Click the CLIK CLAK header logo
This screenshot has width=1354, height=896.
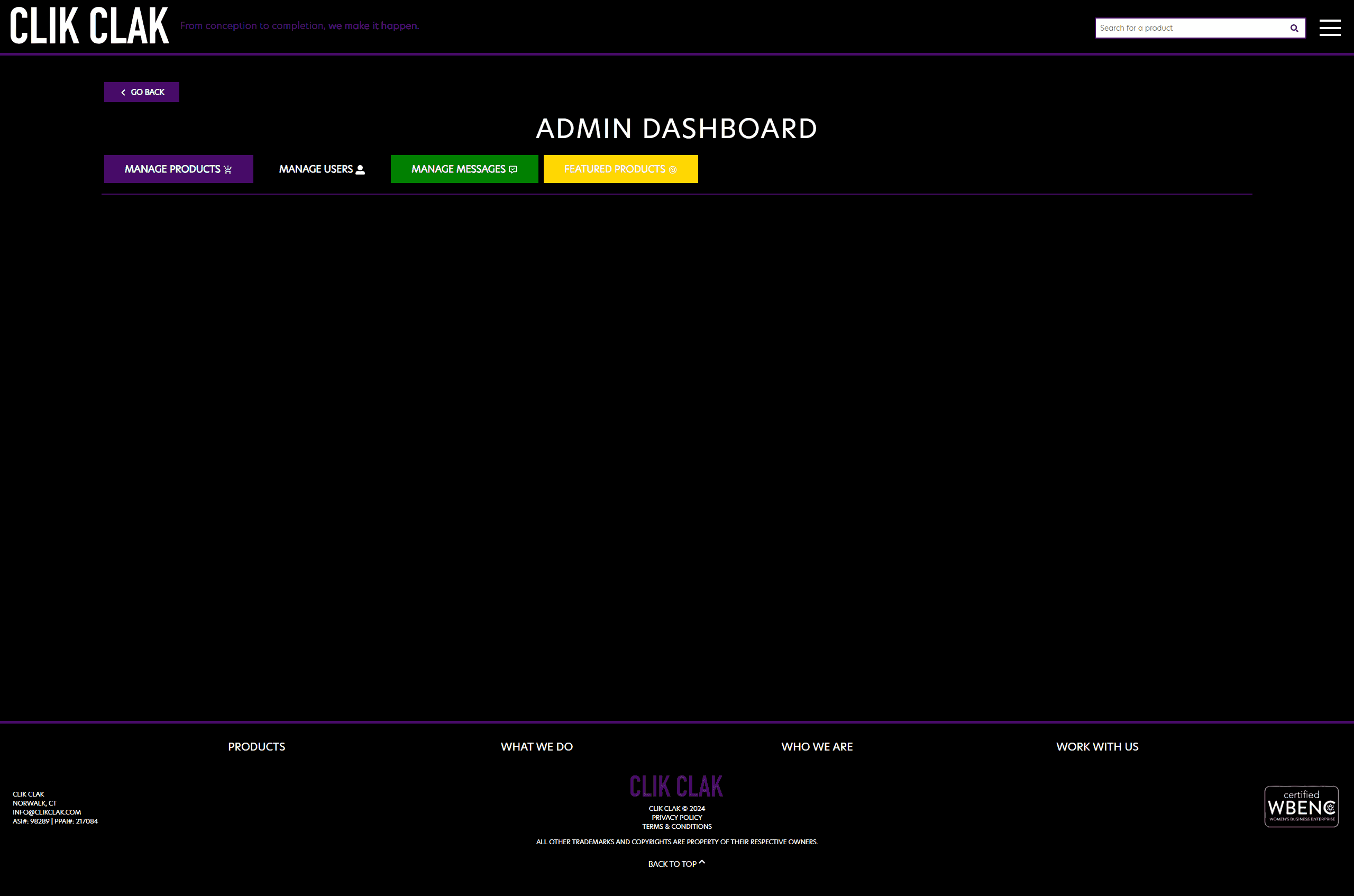(x=89, y=26)
